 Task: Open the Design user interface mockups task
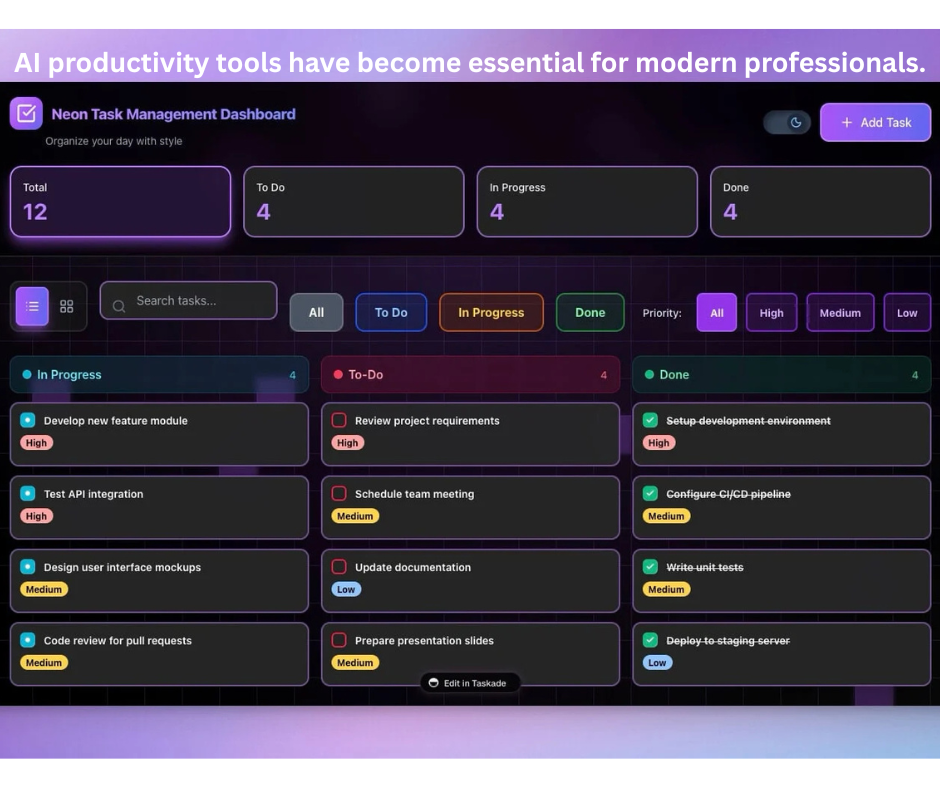click(x=159, y=581)
